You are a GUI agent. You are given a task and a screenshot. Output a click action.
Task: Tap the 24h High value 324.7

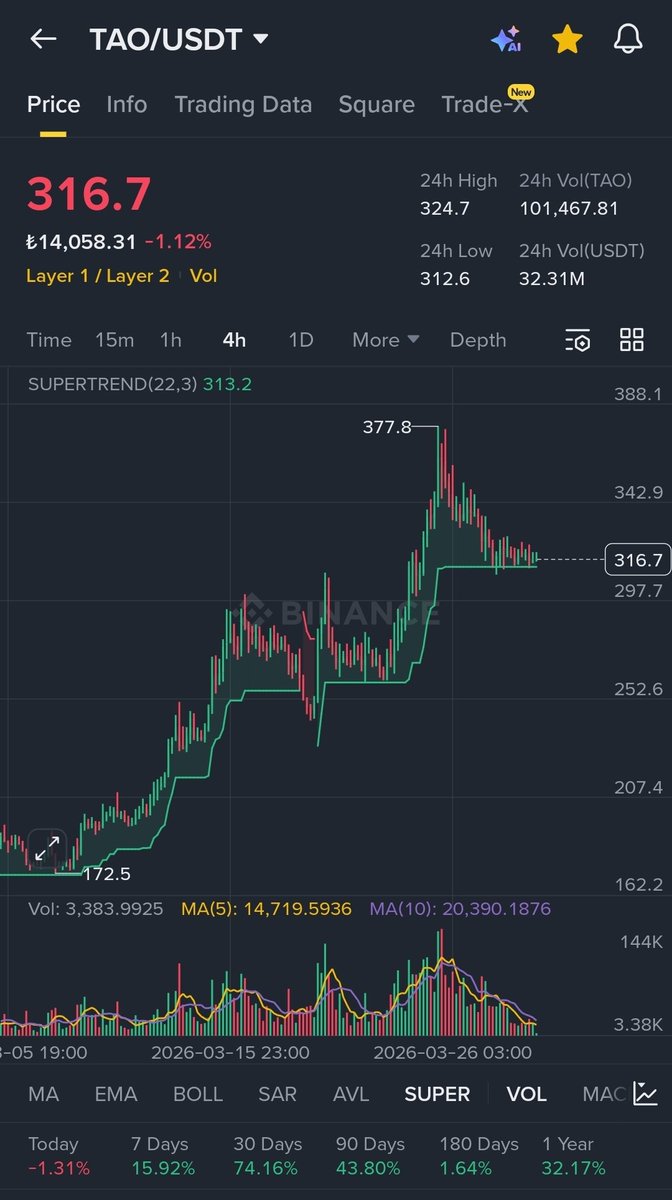tap(445, 209)
